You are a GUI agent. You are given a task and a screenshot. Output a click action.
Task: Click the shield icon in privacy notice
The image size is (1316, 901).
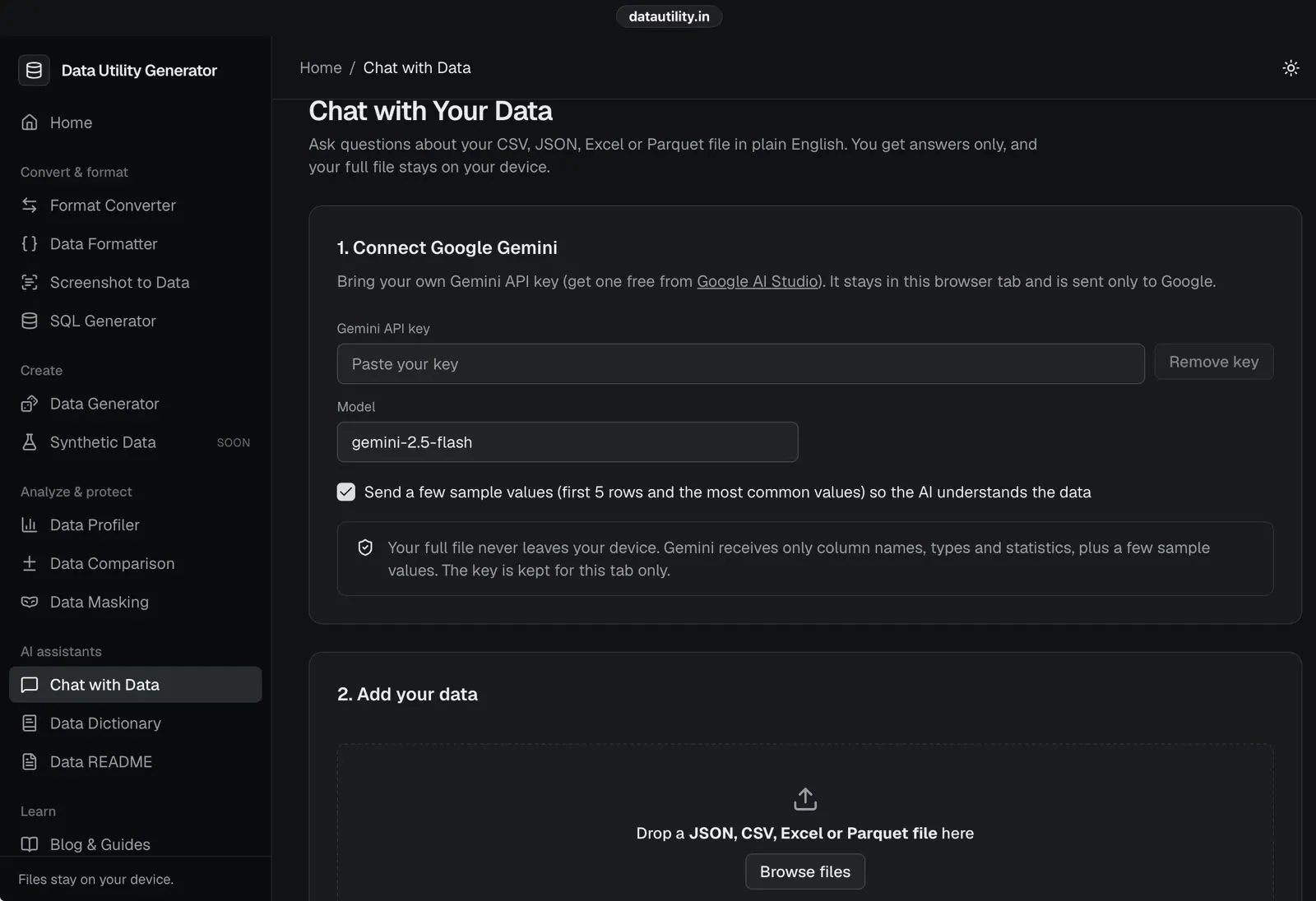pos(365,548)
